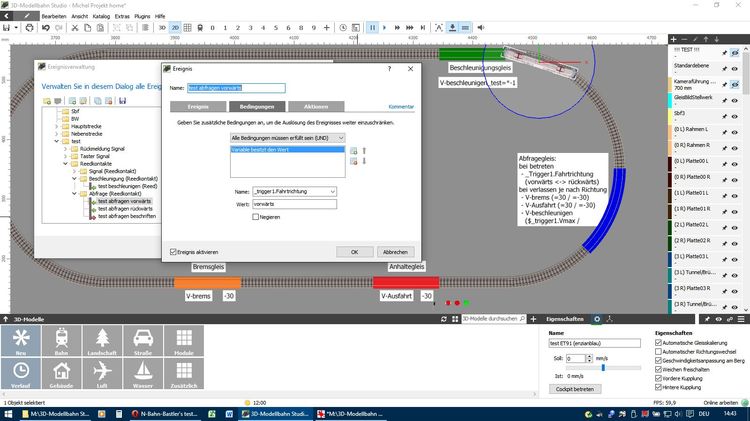
Task: Open the Bearbeiten menu
Action: [x=54, y=16]
